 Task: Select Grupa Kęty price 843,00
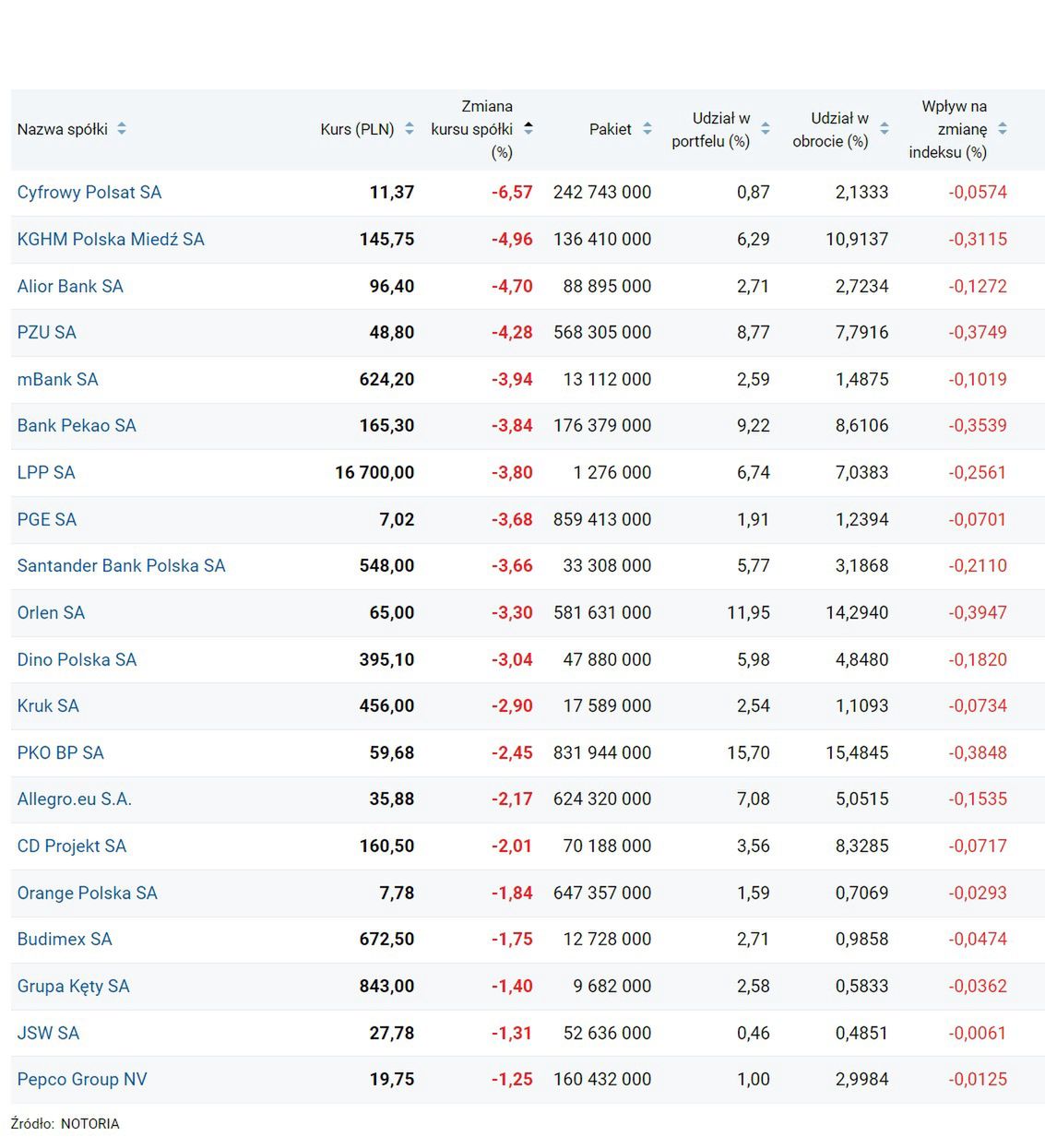386,987
